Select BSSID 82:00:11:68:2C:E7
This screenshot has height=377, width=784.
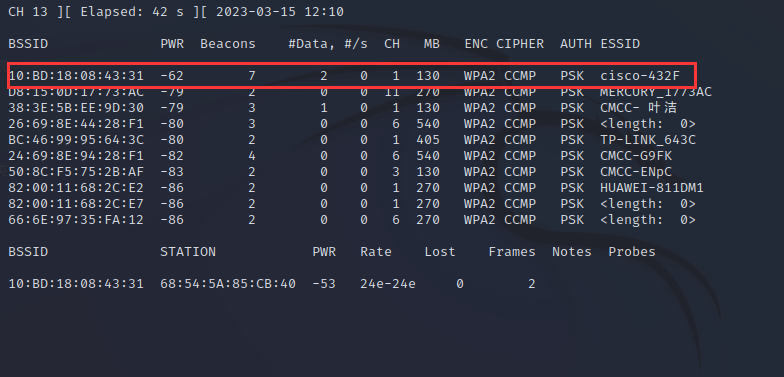tap(76, 204)
